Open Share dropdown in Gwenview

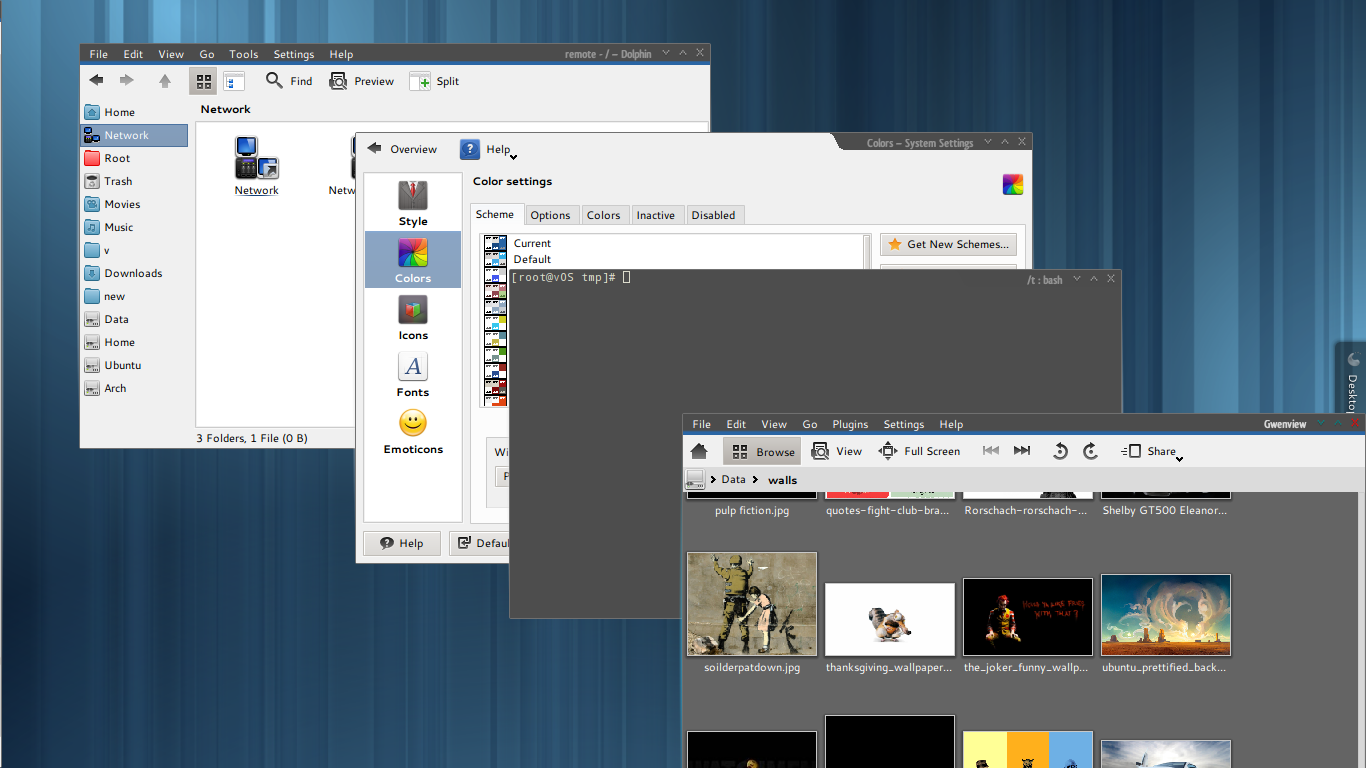tap(1152, 451)
